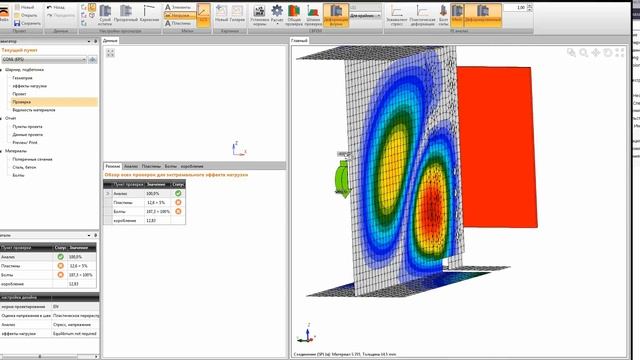Select Cross-sections under Materials
Viewport: 640px width, 360px height.
click(32, 159)
